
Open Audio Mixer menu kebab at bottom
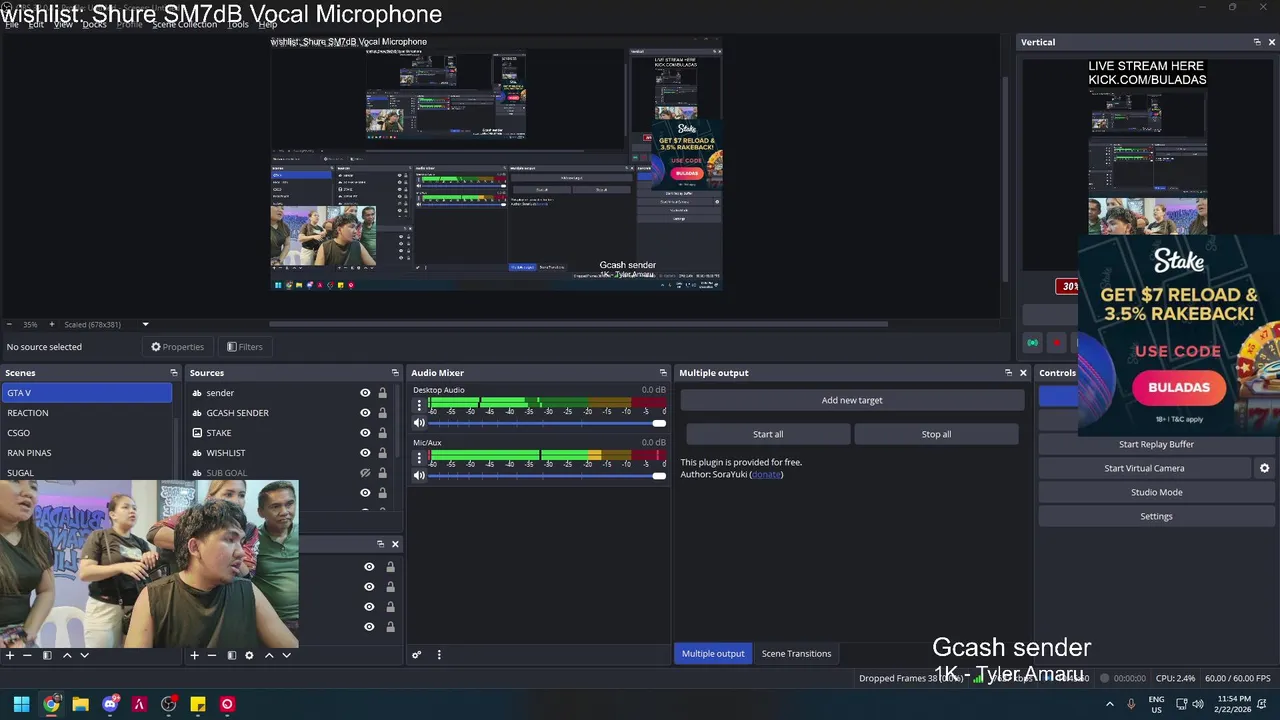[x=439, y=655]
